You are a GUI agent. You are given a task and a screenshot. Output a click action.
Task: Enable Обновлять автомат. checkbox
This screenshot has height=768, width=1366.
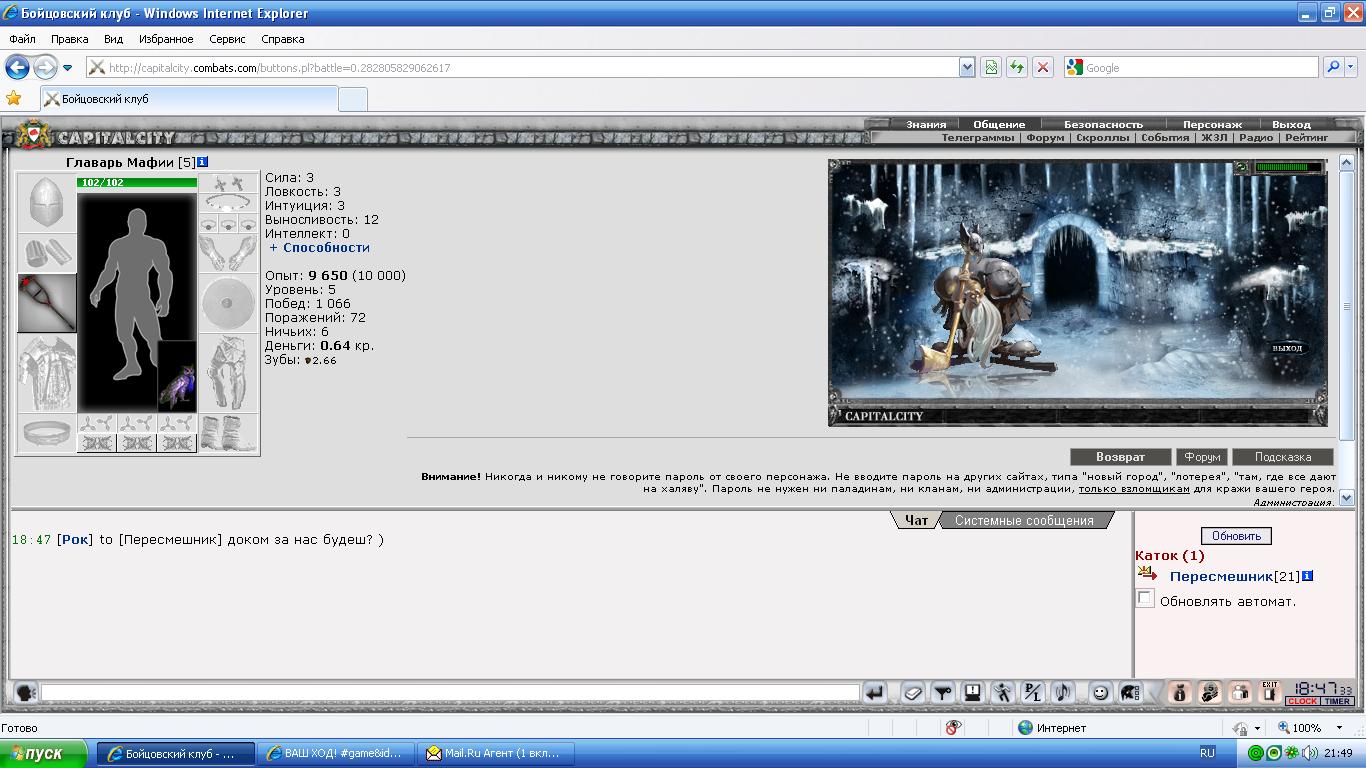1145,599
